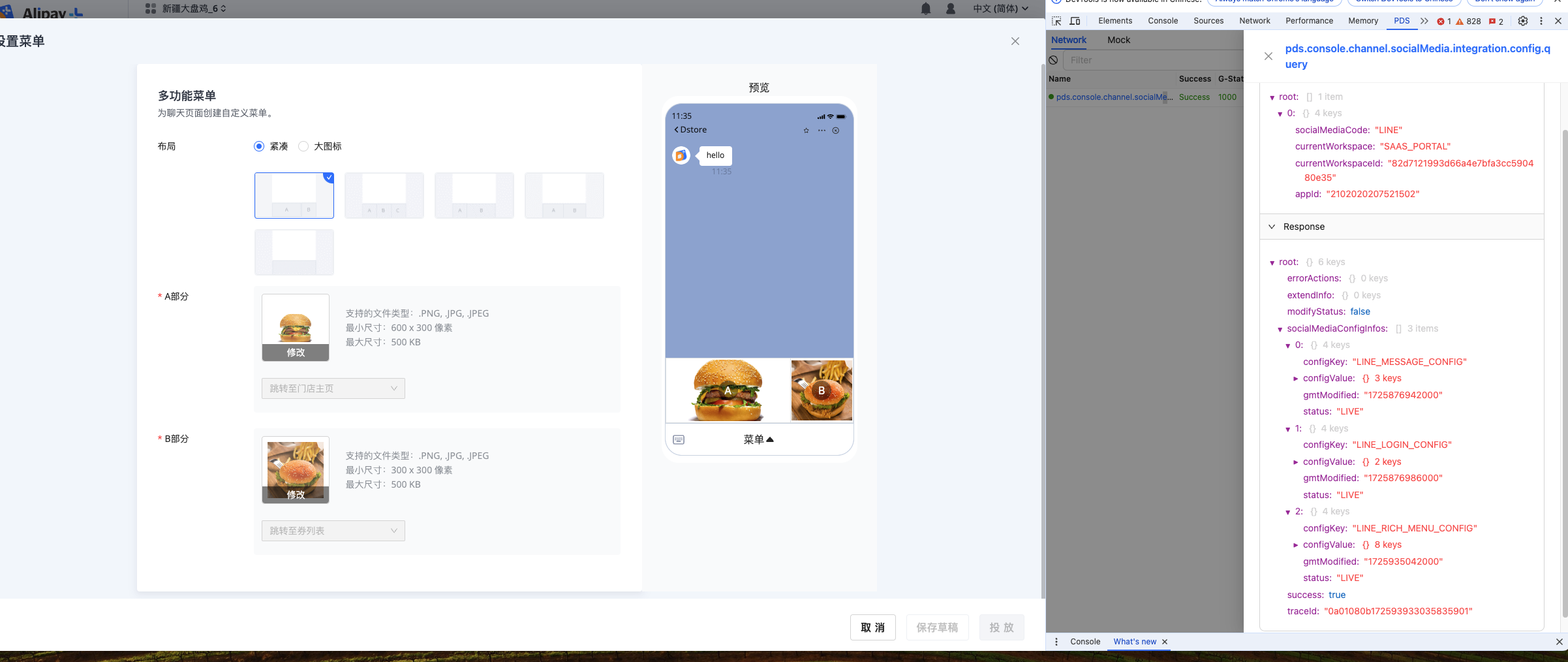This screenshot has width=1568, height=662.
Task: Click the 取消 button
Action: pos(873,627)
